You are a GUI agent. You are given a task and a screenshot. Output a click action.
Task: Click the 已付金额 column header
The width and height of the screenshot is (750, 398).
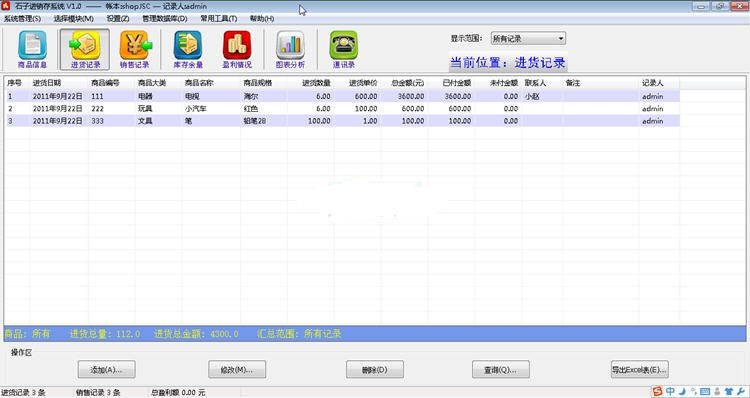pyautogui.click(x=451, y=83)
